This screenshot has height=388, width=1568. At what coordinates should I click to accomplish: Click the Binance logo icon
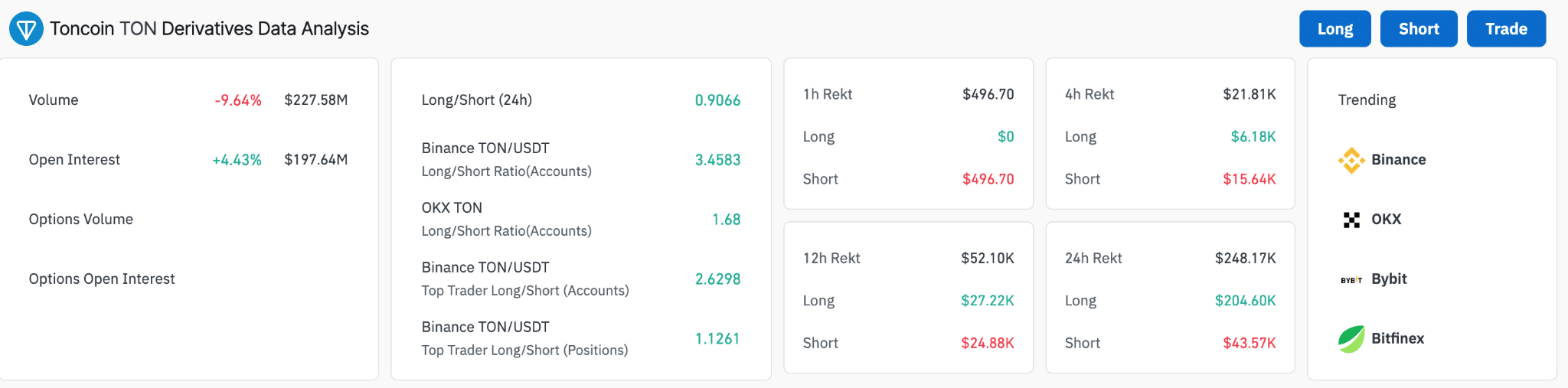pyautogui.click(x=1351, y=160)
